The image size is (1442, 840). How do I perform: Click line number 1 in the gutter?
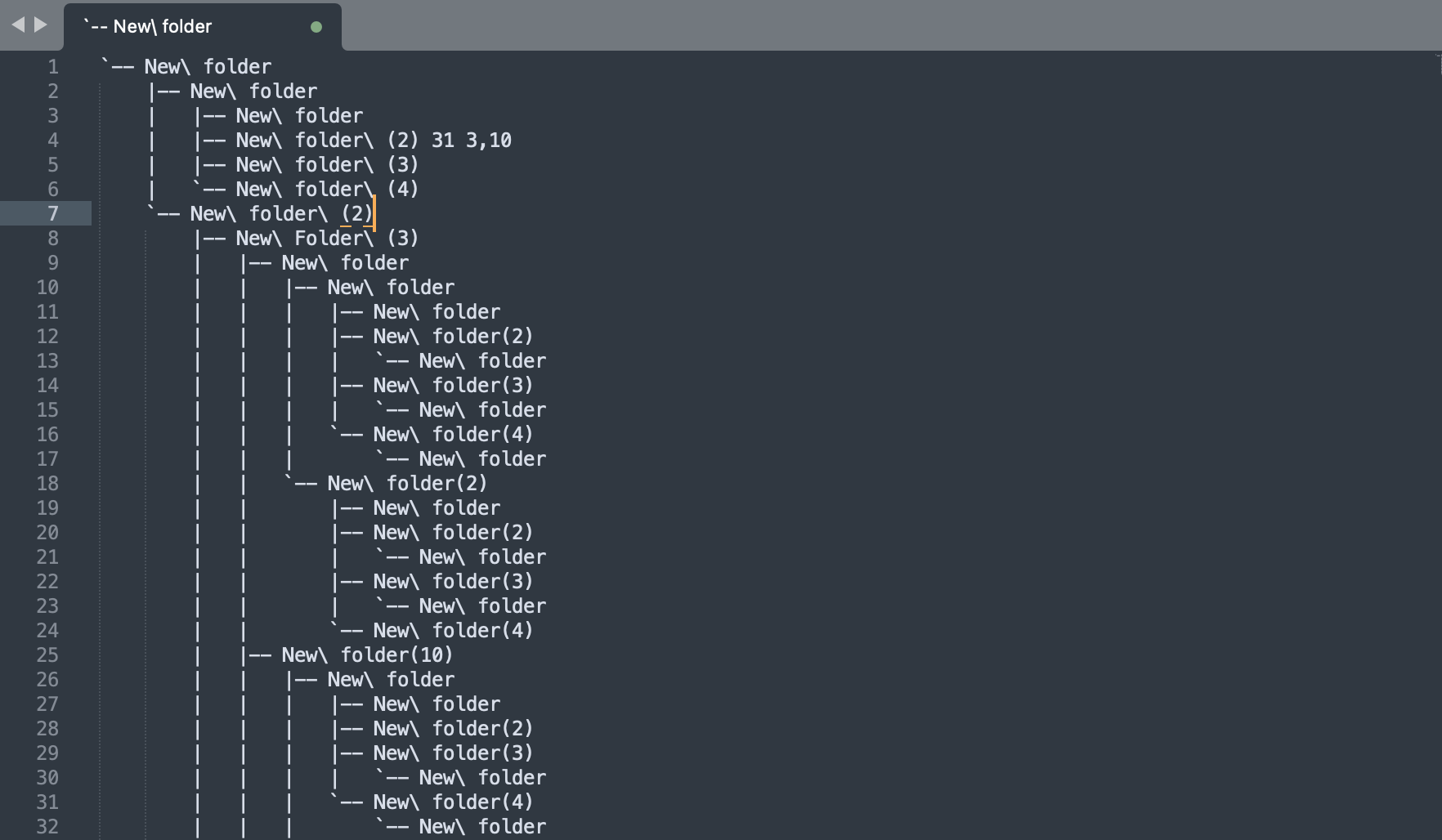coord(53,67)
